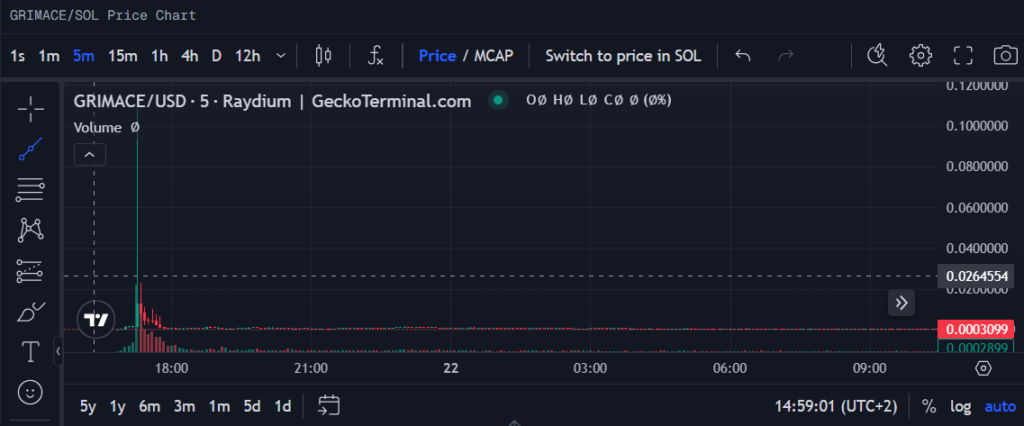Viewport: 1024px width, 426px height.
Task: Take a chart snapshot with camera
Action: click(x=1003, y=55)
